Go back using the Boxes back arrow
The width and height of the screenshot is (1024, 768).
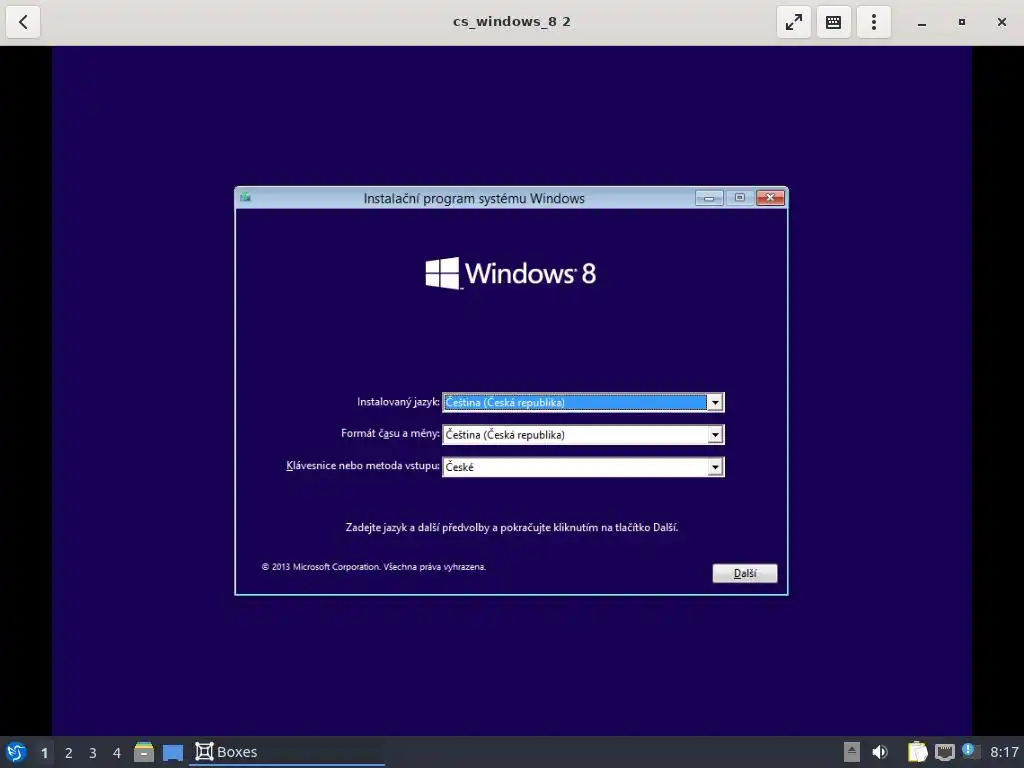(x=23, y=22)
